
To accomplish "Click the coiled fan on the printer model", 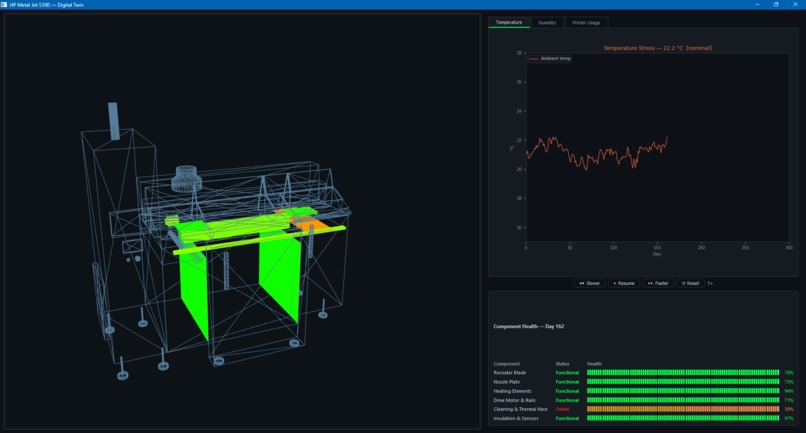I will point(186,178).
